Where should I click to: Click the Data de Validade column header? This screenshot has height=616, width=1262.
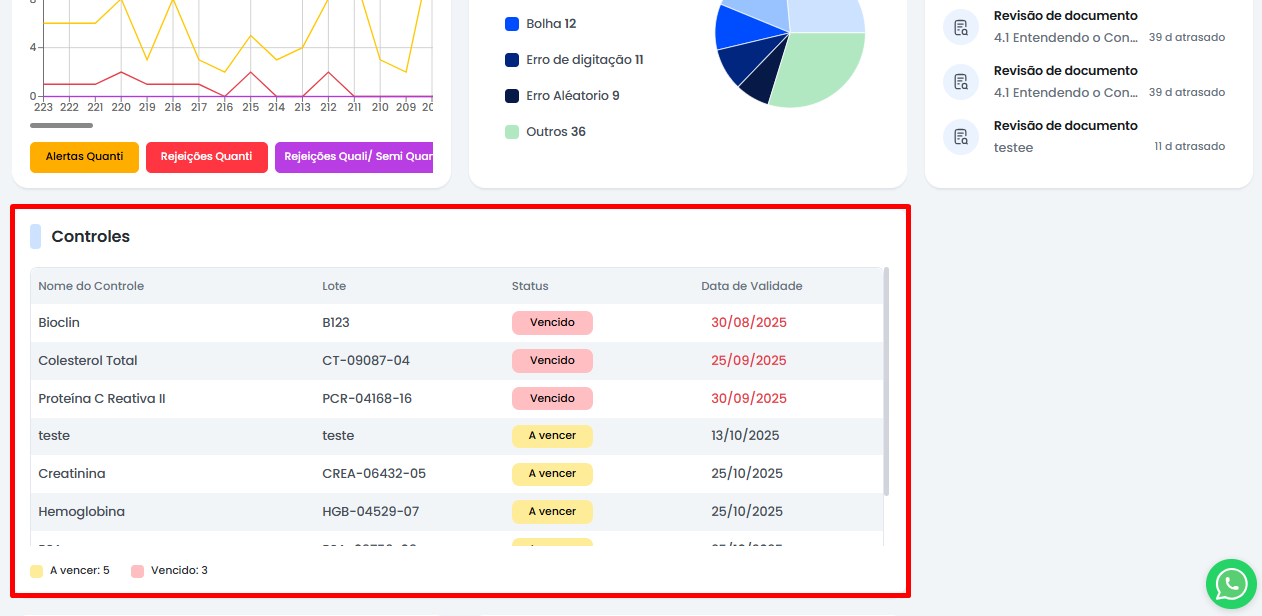751,286
